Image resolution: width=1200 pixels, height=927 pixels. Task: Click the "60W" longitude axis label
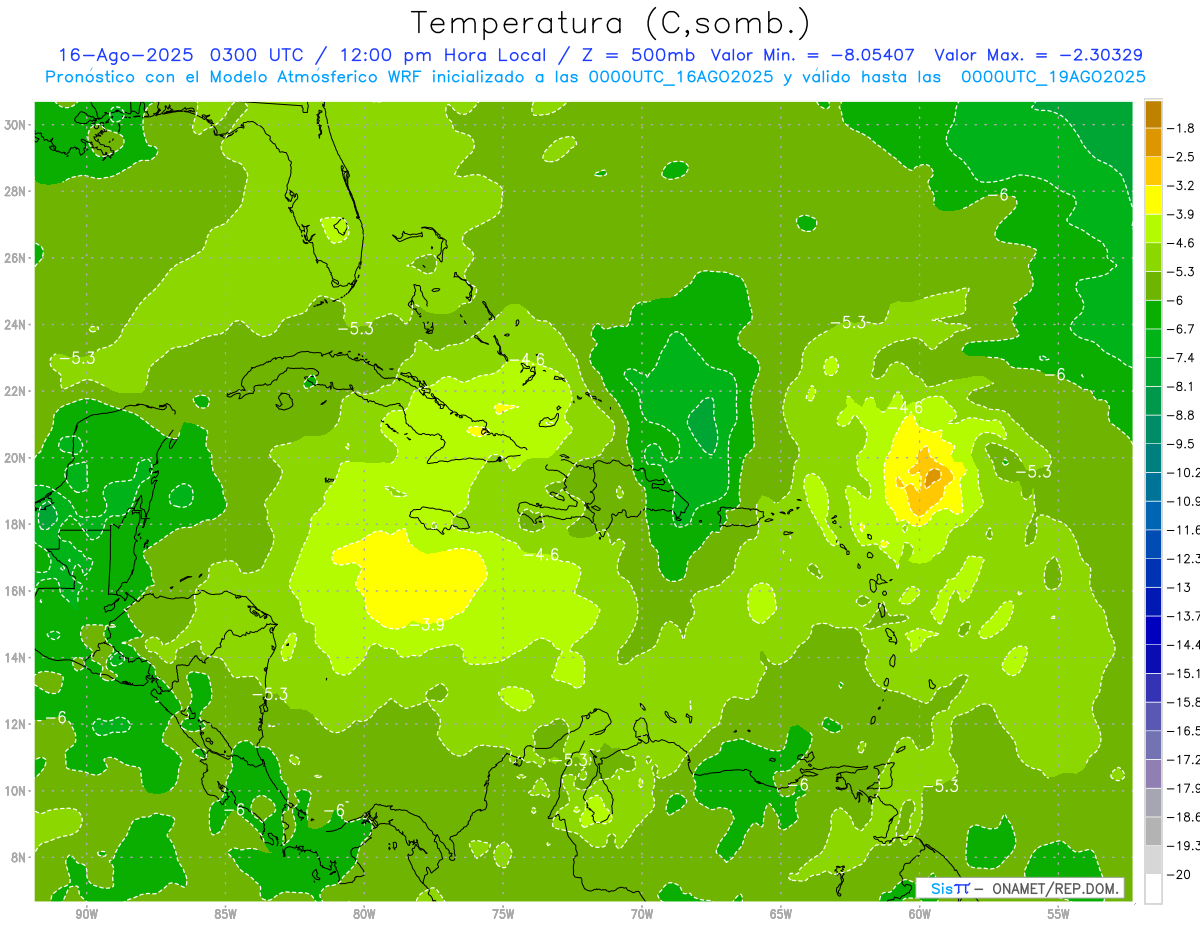click(920, 914)
